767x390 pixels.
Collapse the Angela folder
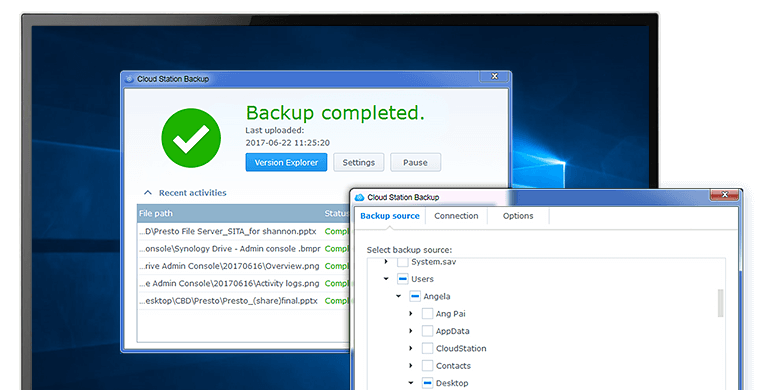click(x=399, y=297)
